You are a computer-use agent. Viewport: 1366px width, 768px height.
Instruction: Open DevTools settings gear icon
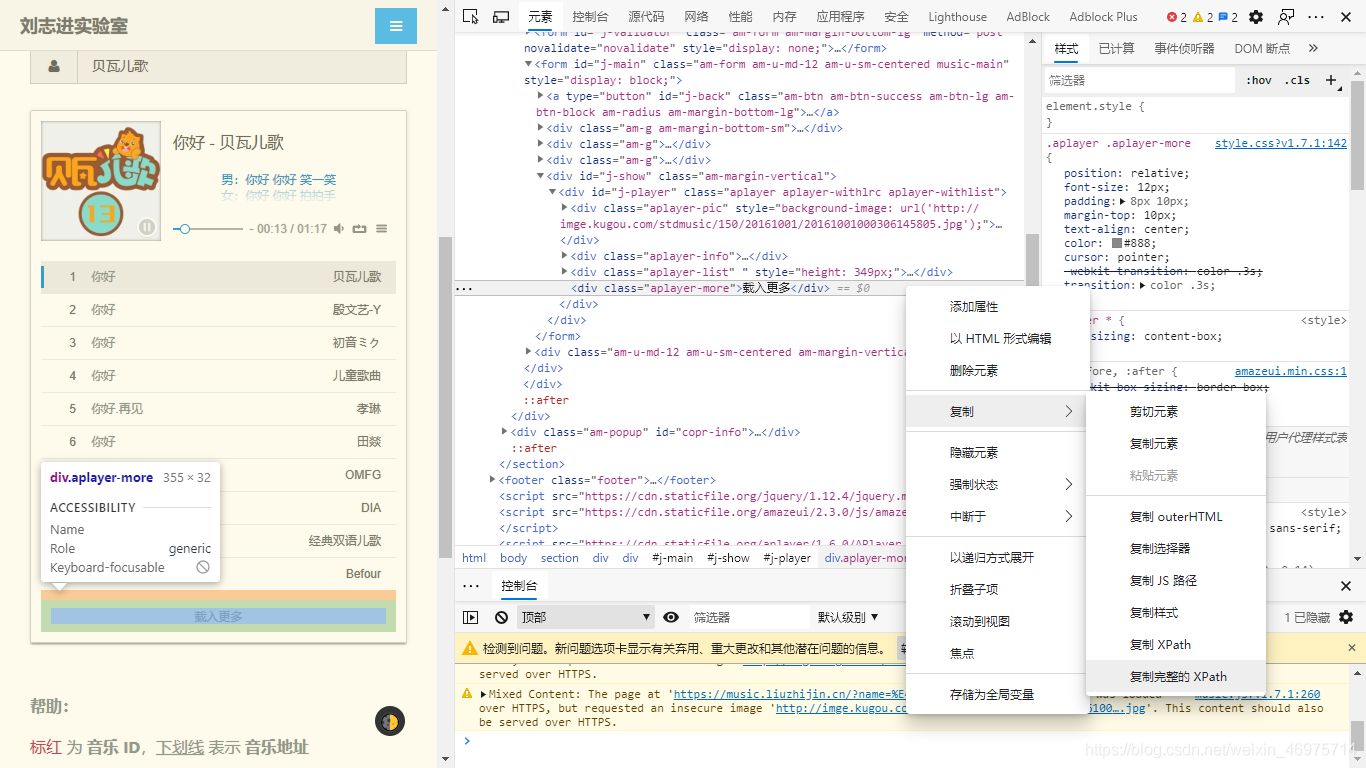pos(1256,16)
